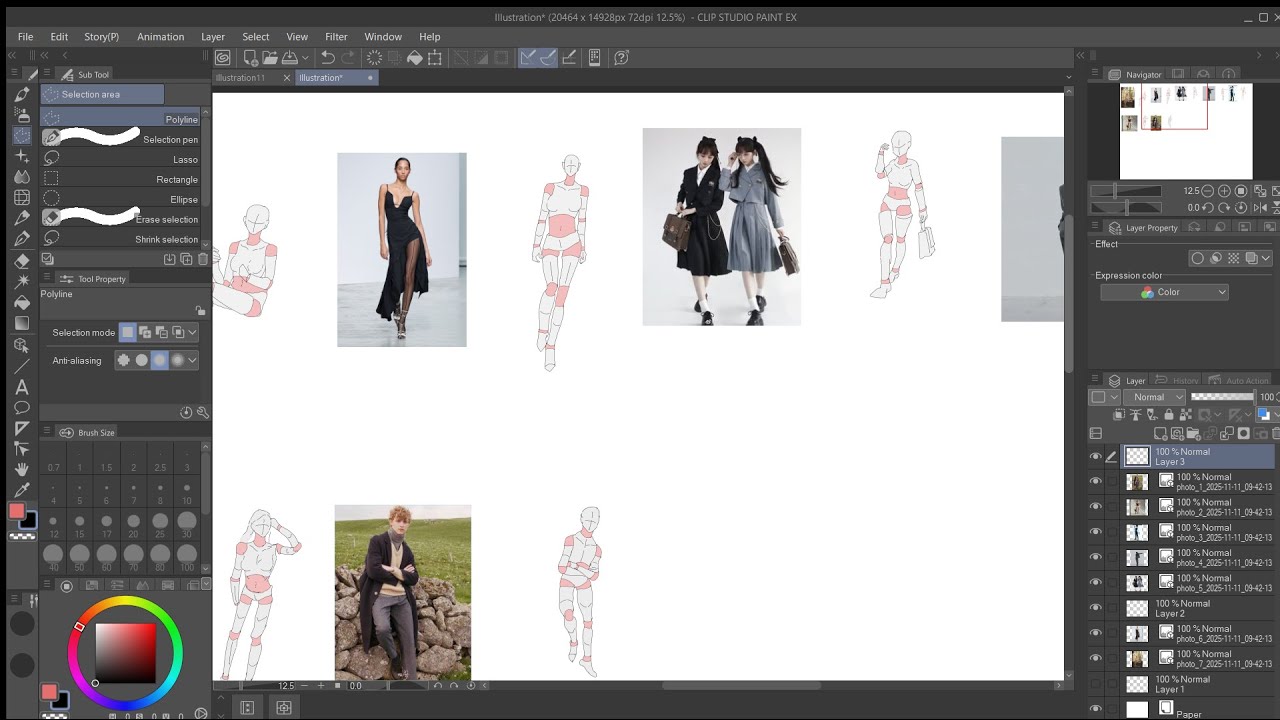Select the Eraser tool
This screenshot has width=1280, height=720.
click(x=22, y=260)
